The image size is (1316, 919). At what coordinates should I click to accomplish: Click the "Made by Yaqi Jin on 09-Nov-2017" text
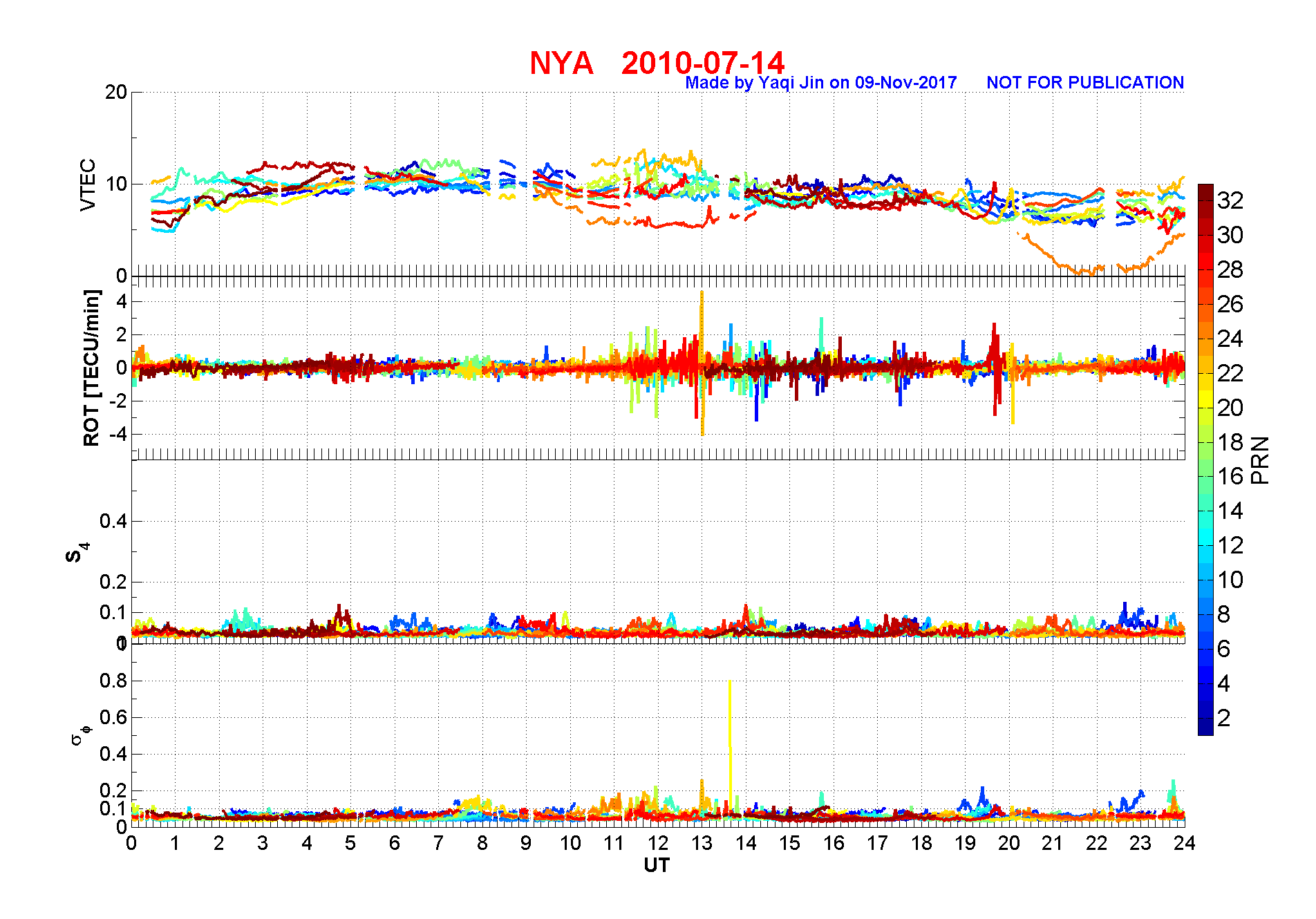pos(820,83)
